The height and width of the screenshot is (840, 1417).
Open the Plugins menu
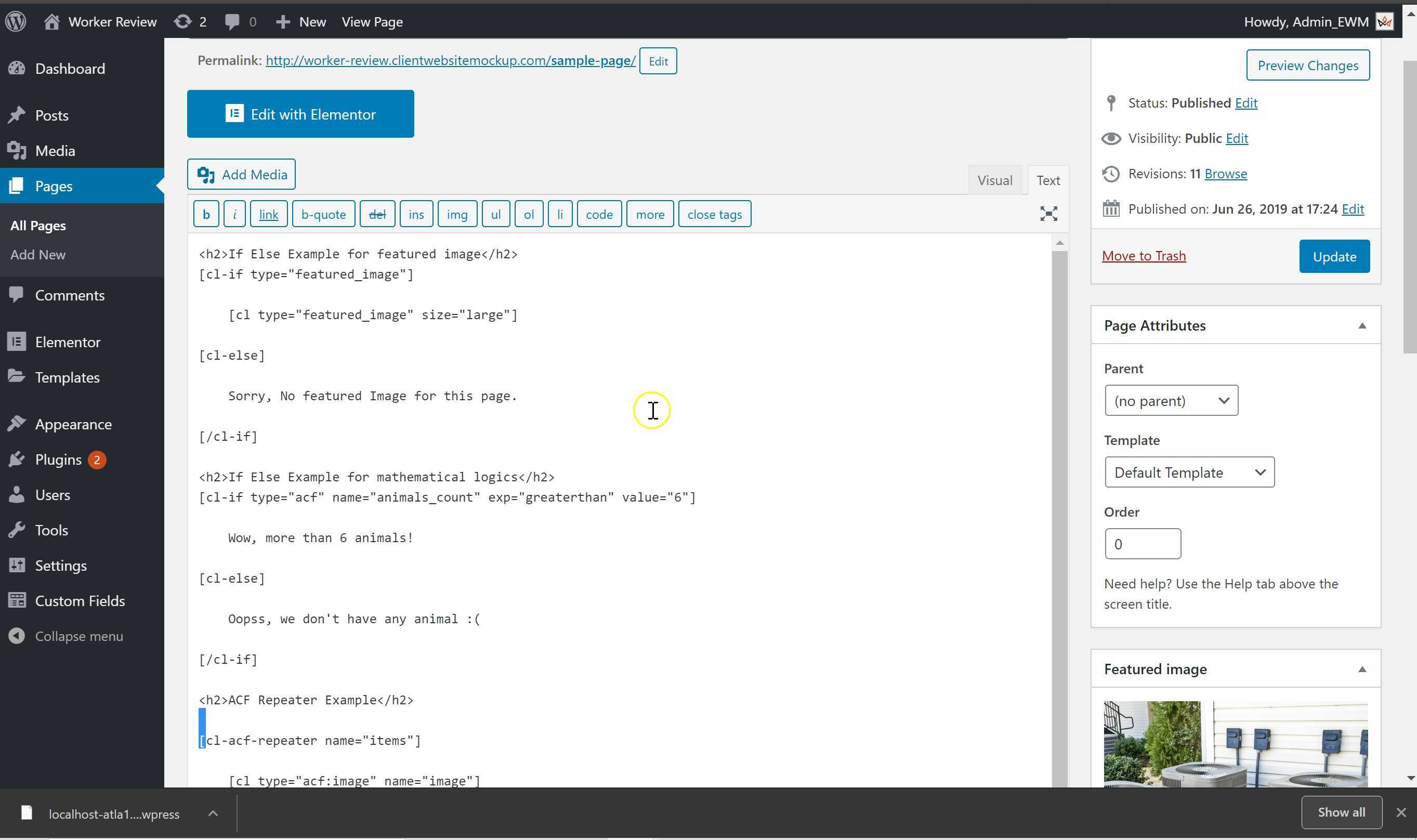pyautogui.click(x=58, y=460)
